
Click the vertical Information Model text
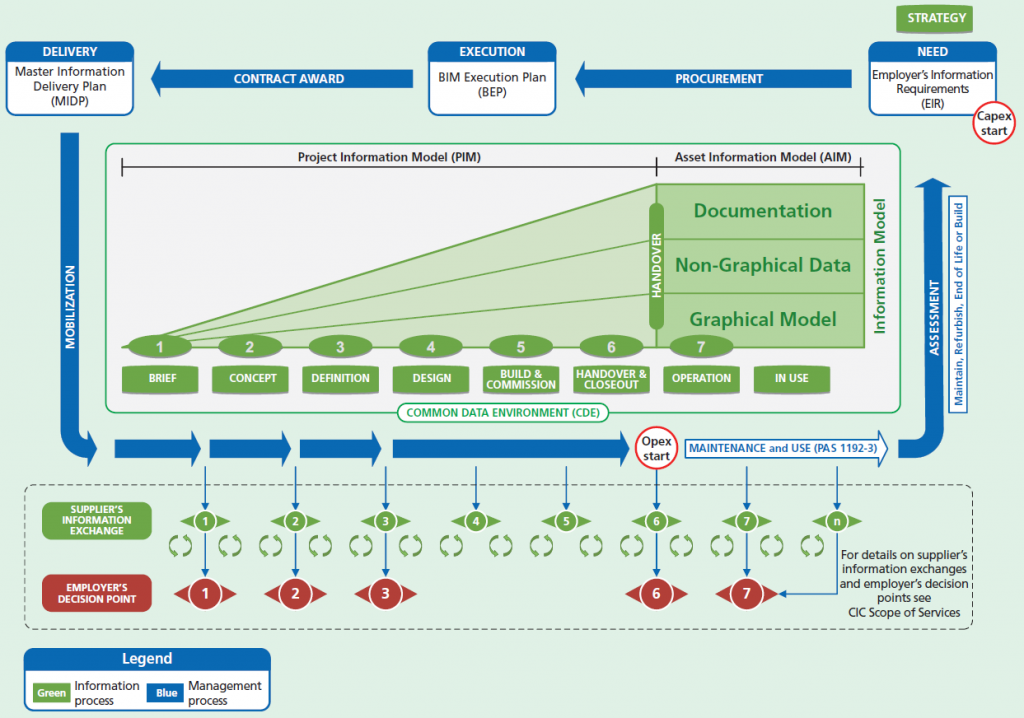(x=880, y=266)
